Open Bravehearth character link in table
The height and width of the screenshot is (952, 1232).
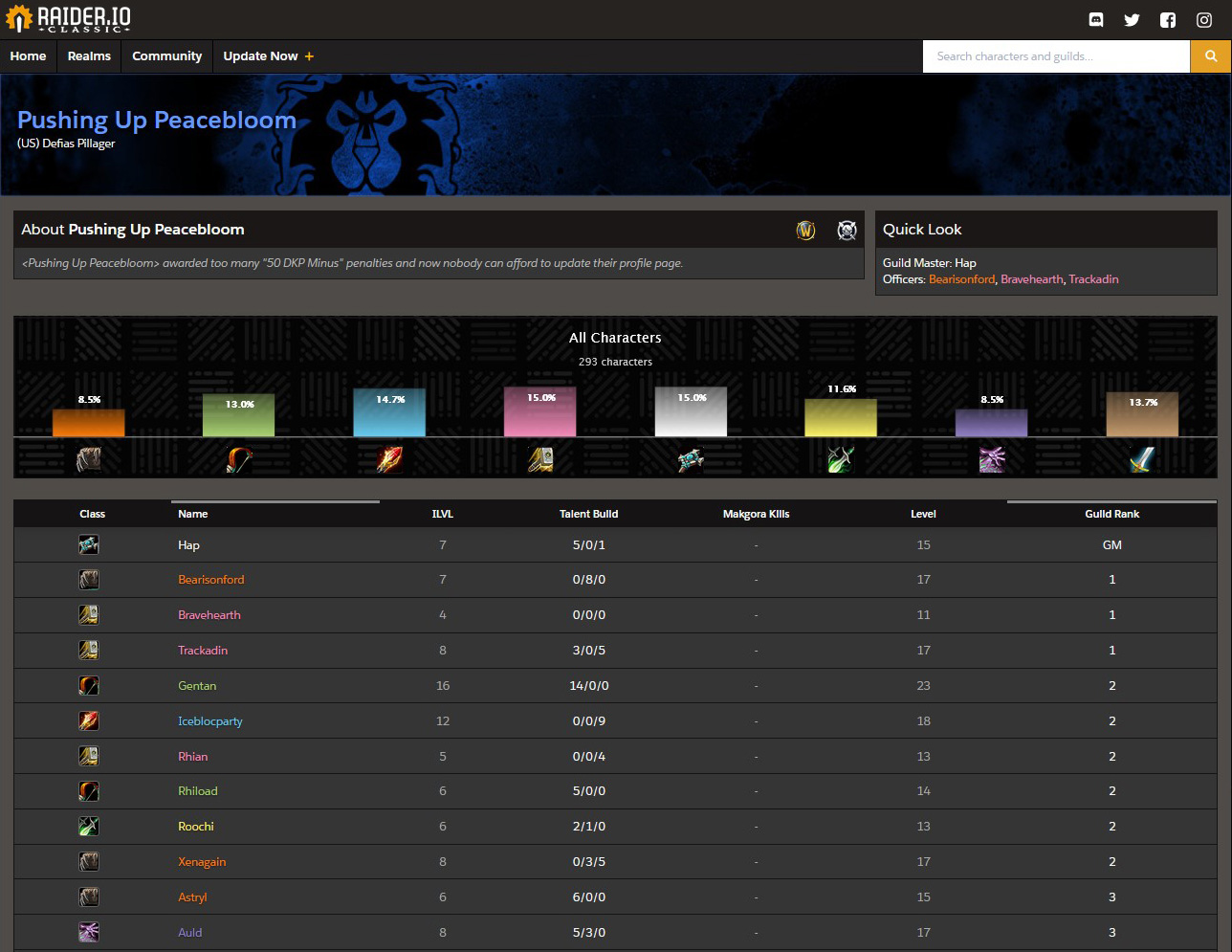pos(209,615)
